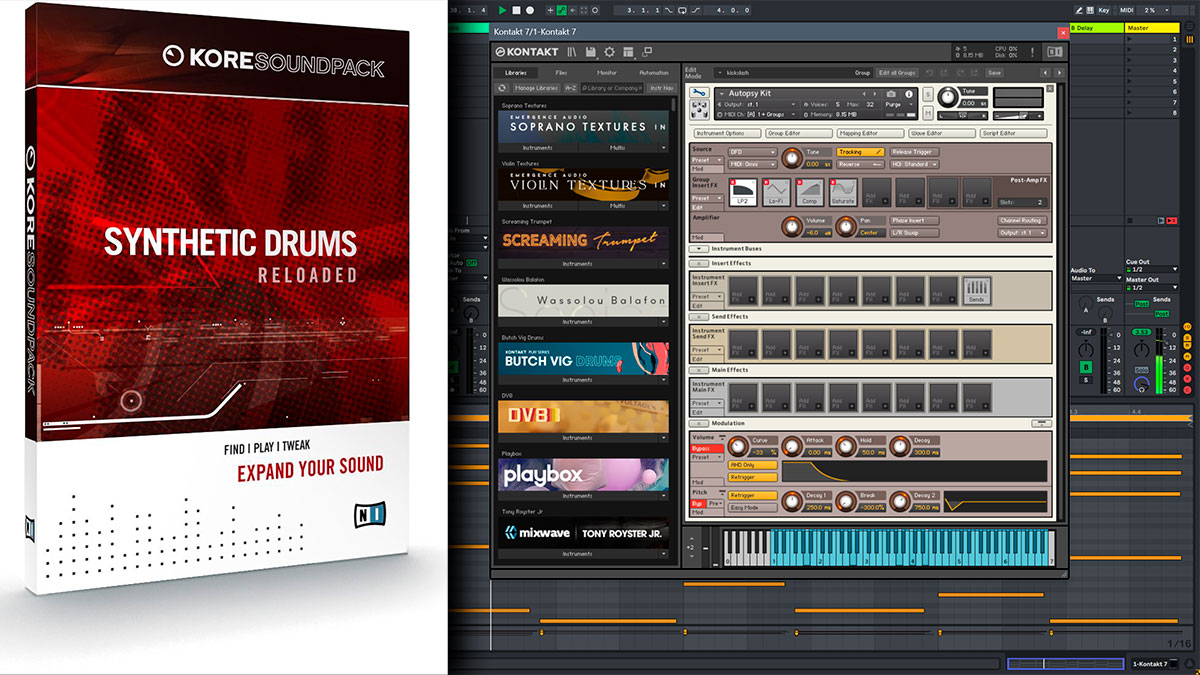The image size is (1200, 675).
Task: Select the Lo-Fi effect slot
Action: pos(776,193)
